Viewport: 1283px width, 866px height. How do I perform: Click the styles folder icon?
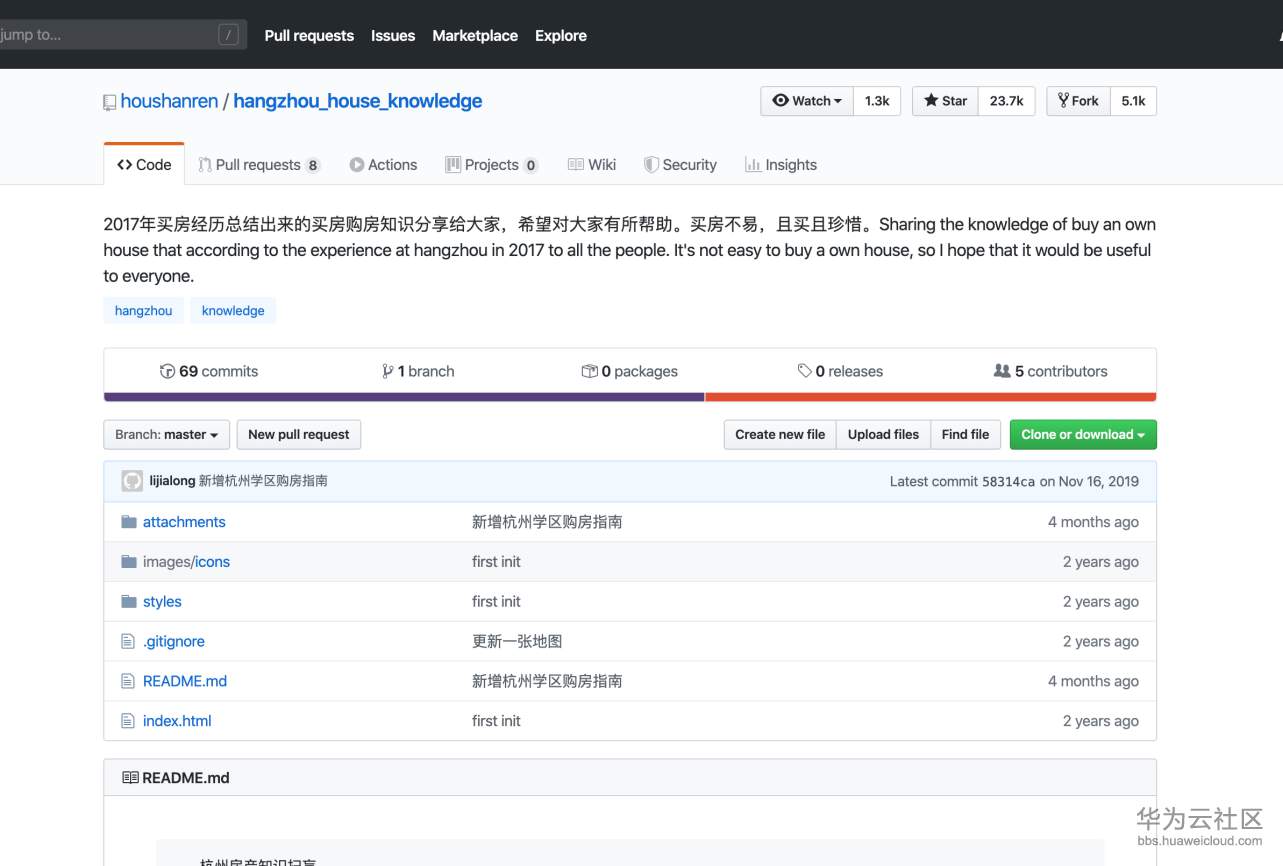[x=128, y=602]
